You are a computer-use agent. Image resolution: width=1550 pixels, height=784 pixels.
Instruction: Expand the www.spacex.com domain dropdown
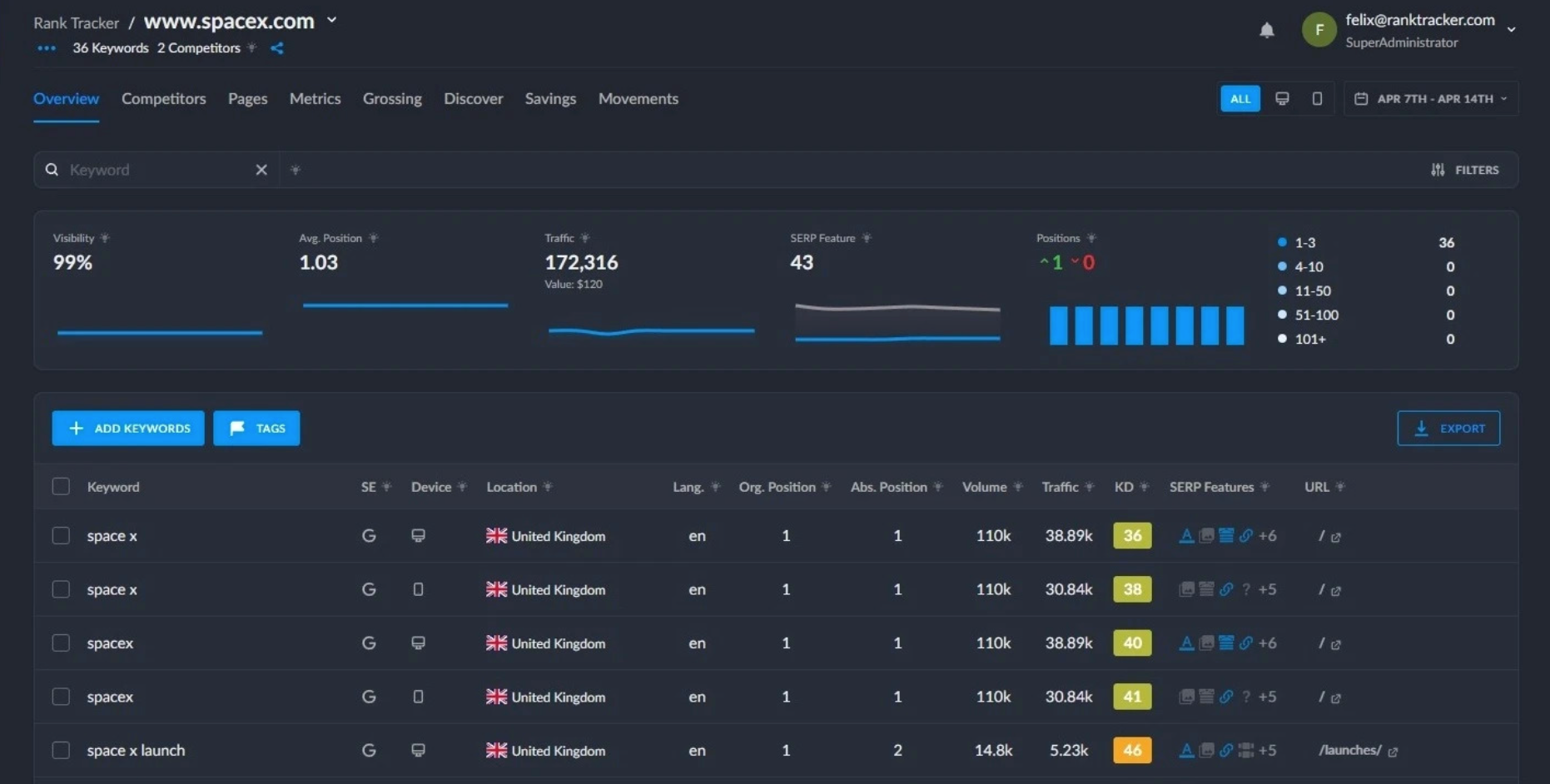(331, 20)
